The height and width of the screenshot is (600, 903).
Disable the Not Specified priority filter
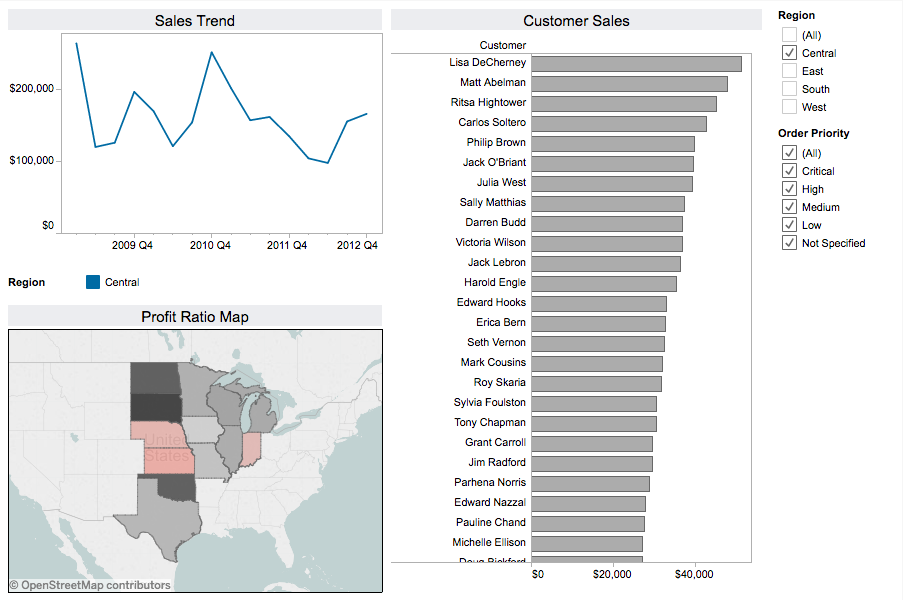tap(789, 242)
